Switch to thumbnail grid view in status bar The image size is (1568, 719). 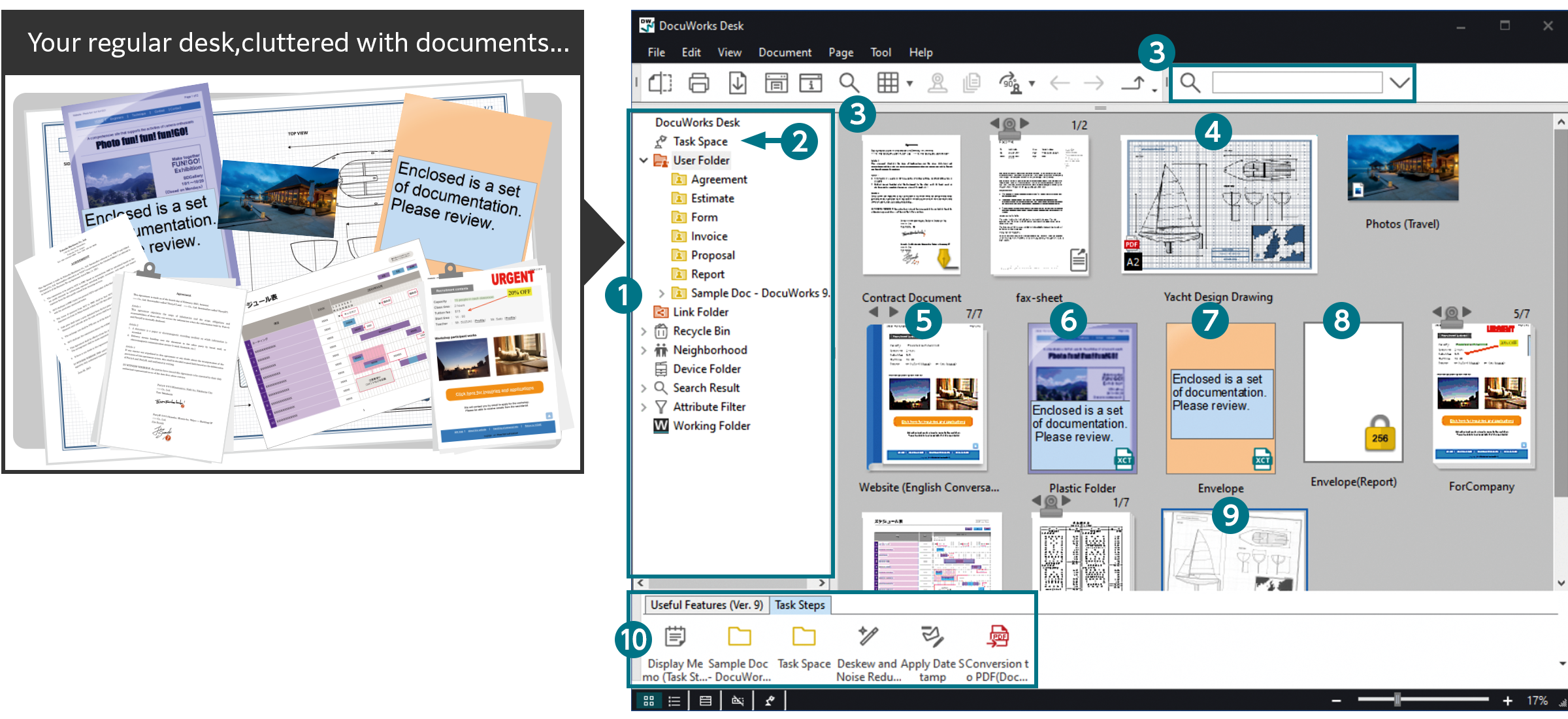649,700
